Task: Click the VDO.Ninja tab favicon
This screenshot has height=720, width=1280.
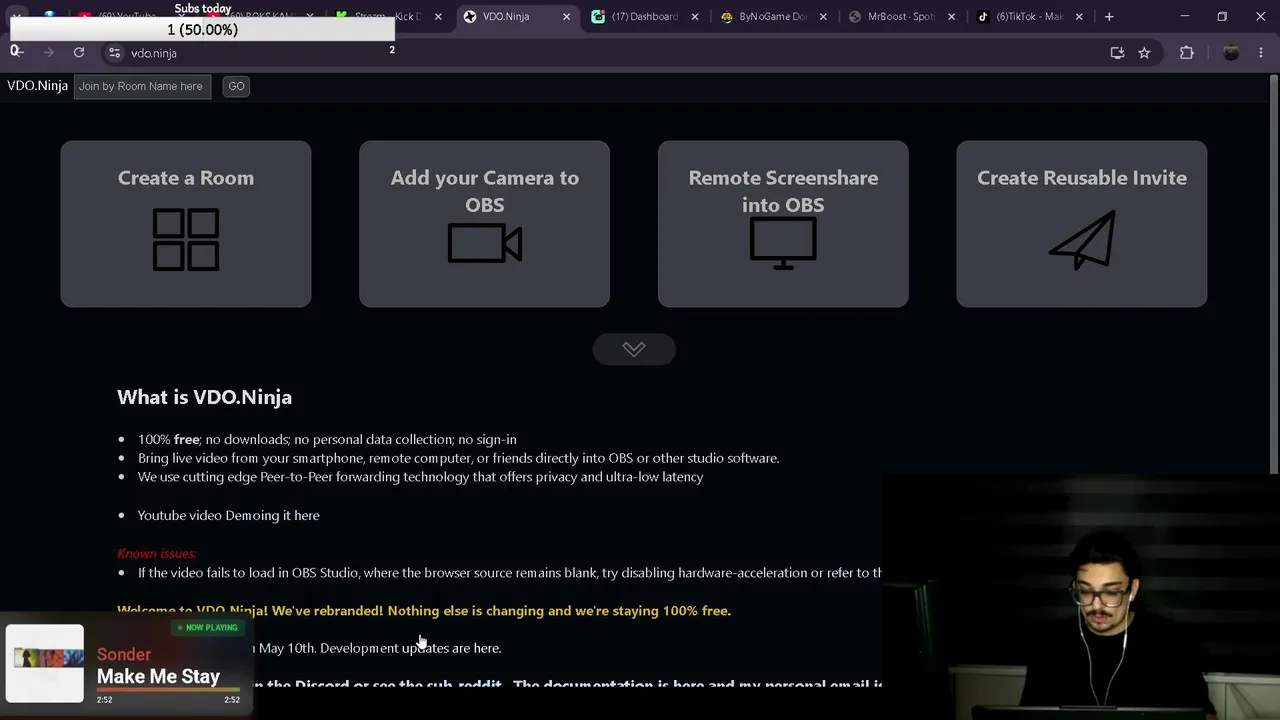Action: (470, 17)
